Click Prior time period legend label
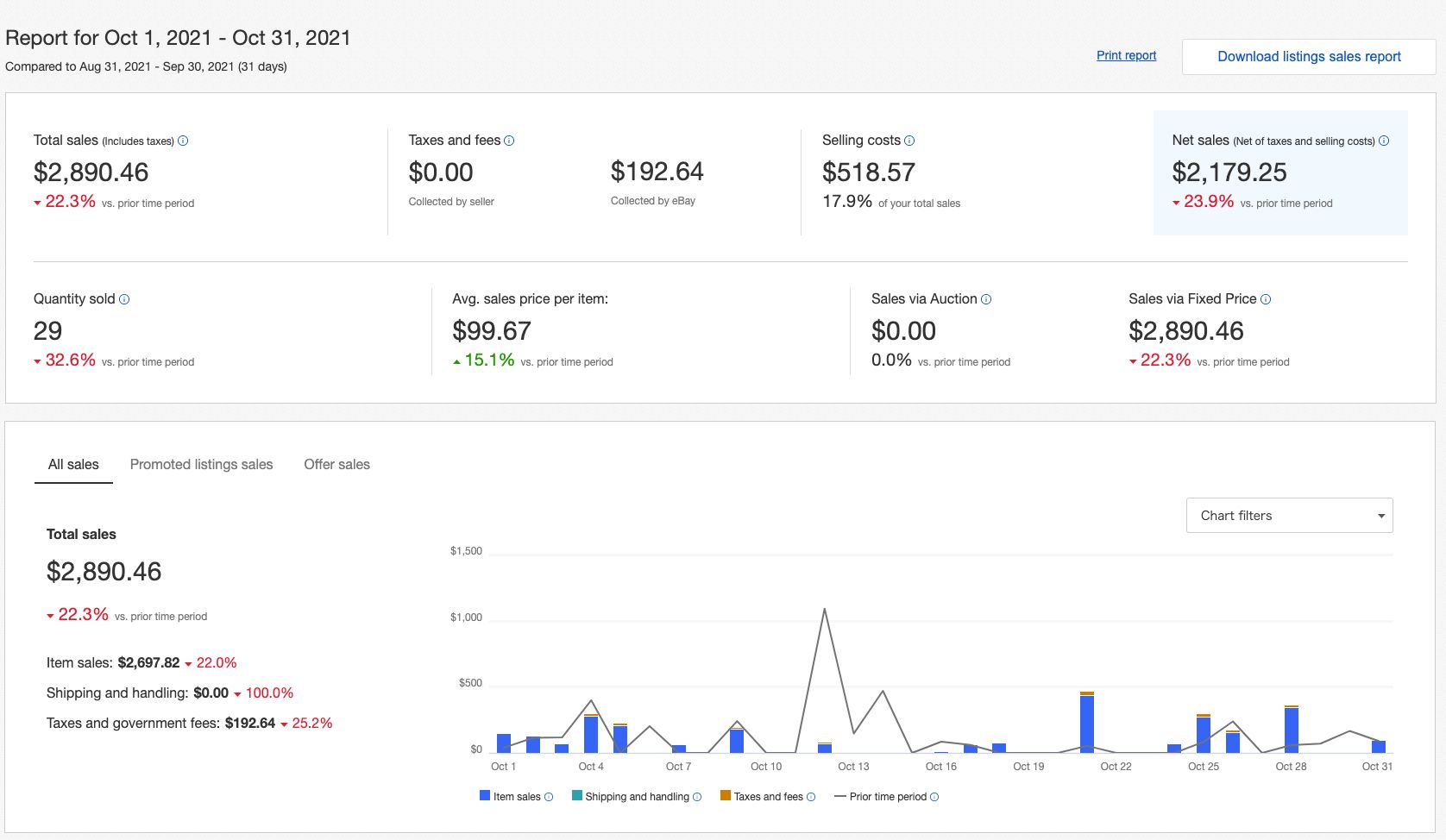 888,797
